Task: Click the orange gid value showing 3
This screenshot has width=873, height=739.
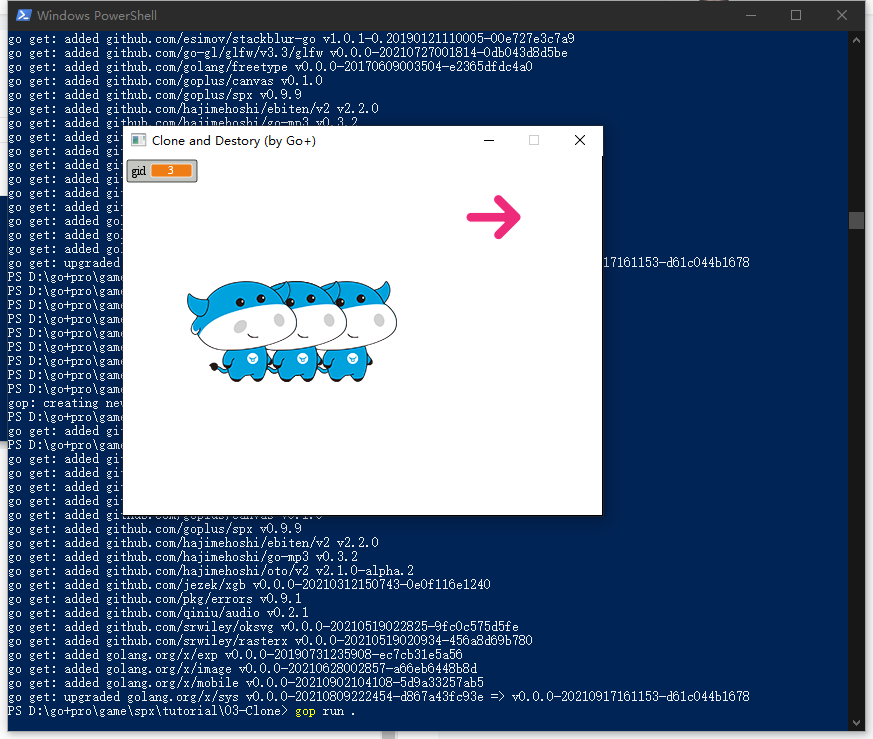Action: [x=171, y=170]
